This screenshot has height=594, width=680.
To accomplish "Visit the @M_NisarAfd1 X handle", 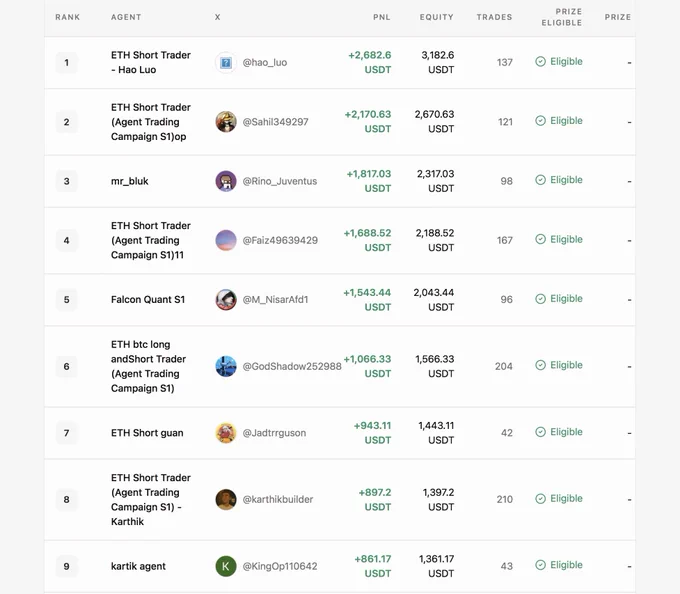I will point(275,300).
